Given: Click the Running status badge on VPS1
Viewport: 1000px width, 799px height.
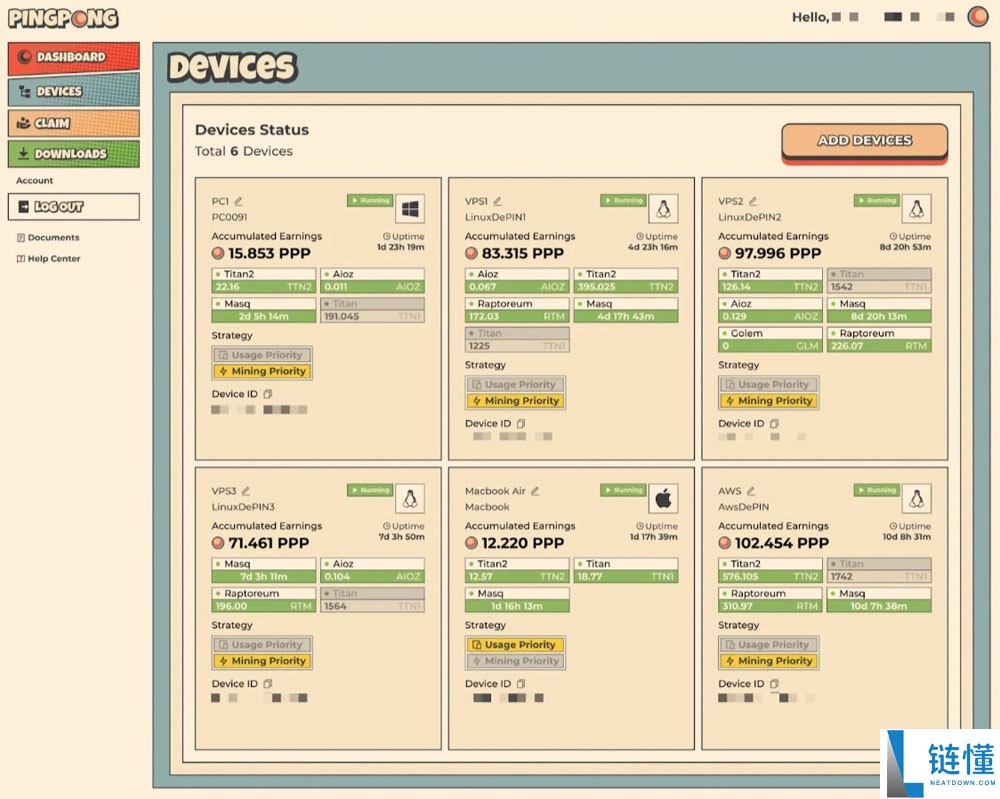Looking at the screenshot, I should [623, 200].
